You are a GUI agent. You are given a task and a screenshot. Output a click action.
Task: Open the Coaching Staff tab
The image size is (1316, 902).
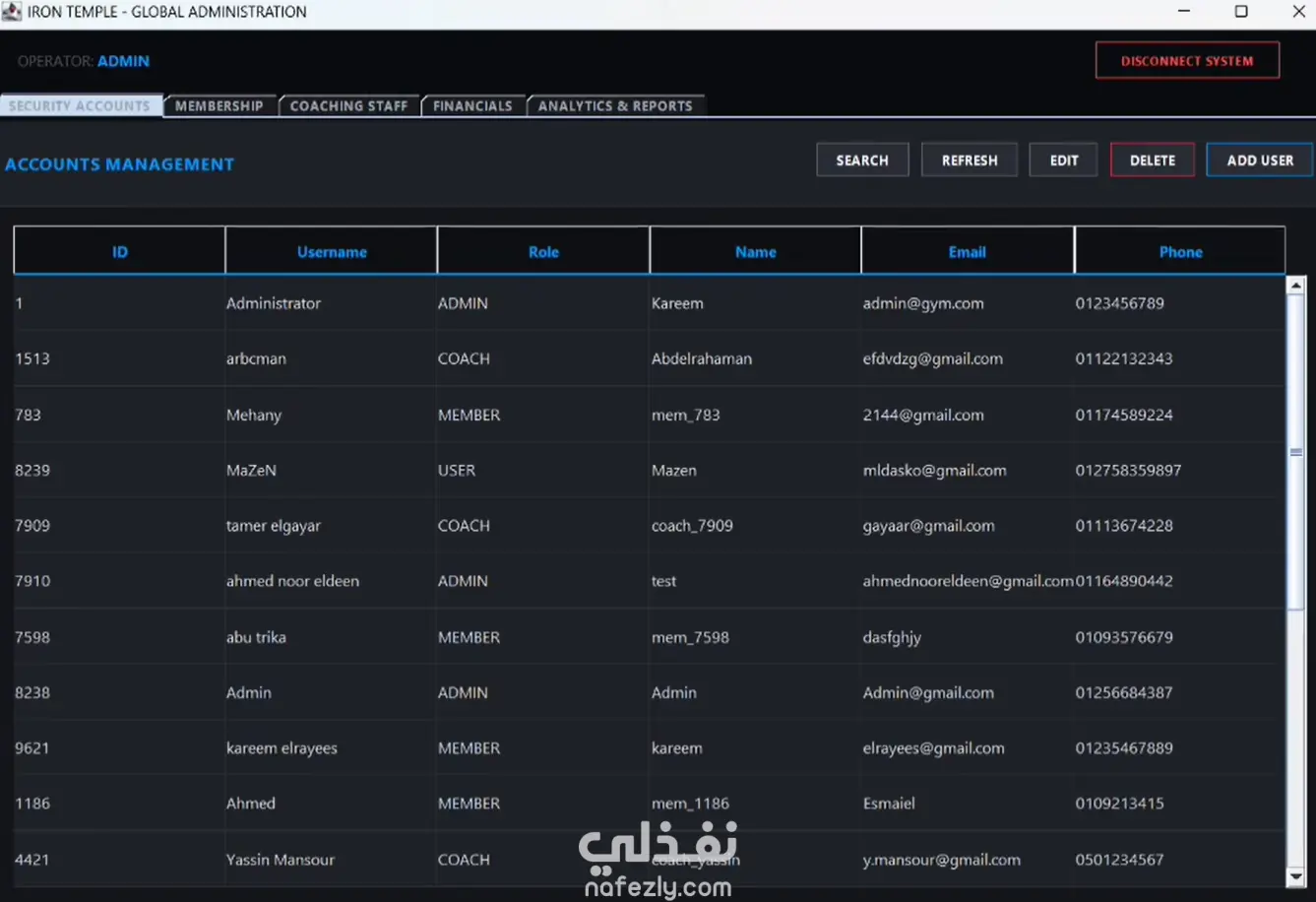point(348,105)
